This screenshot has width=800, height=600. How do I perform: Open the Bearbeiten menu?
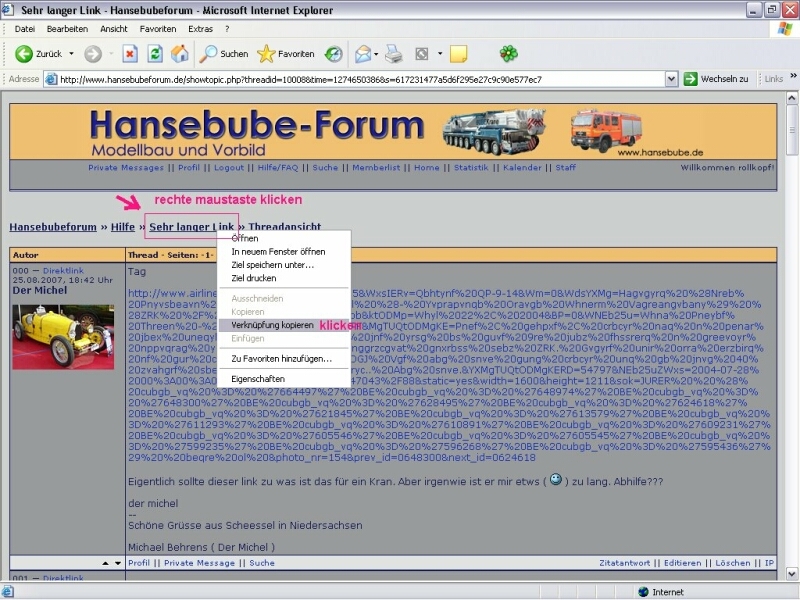67,29
